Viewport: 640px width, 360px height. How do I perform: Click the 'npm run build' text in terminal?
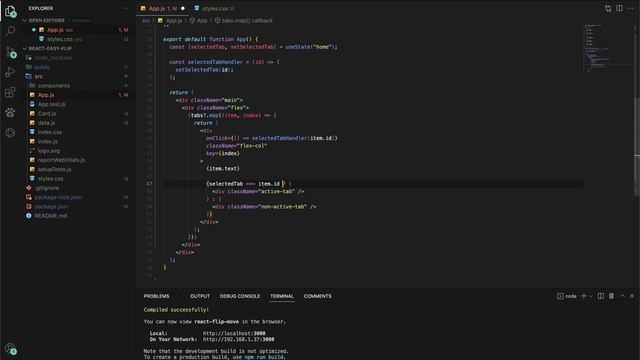pyautogui.click(x=264, y=357)
